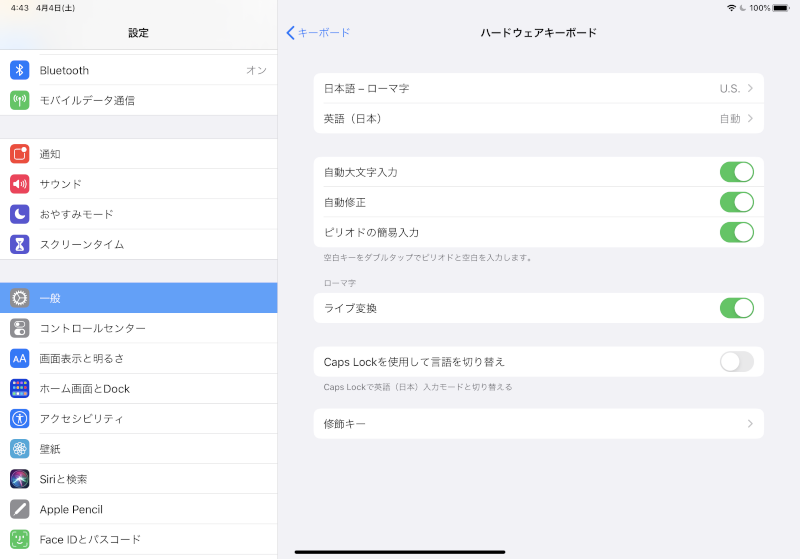Tap the 4:43 clock in status bar

click(19, 8)
